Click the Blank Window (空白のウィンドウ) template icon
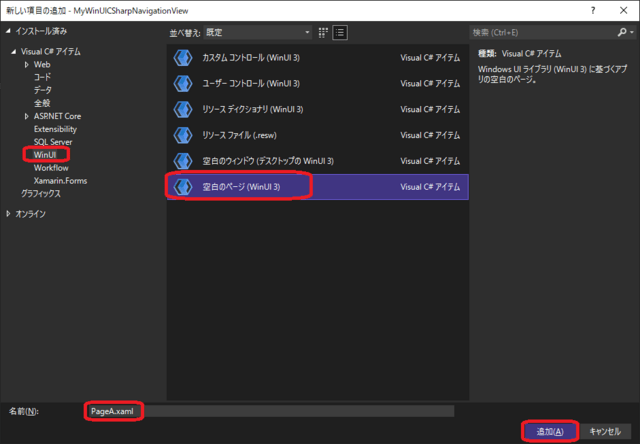The width and height of the screenshot is (640, 444). click(x=182, y=161)
